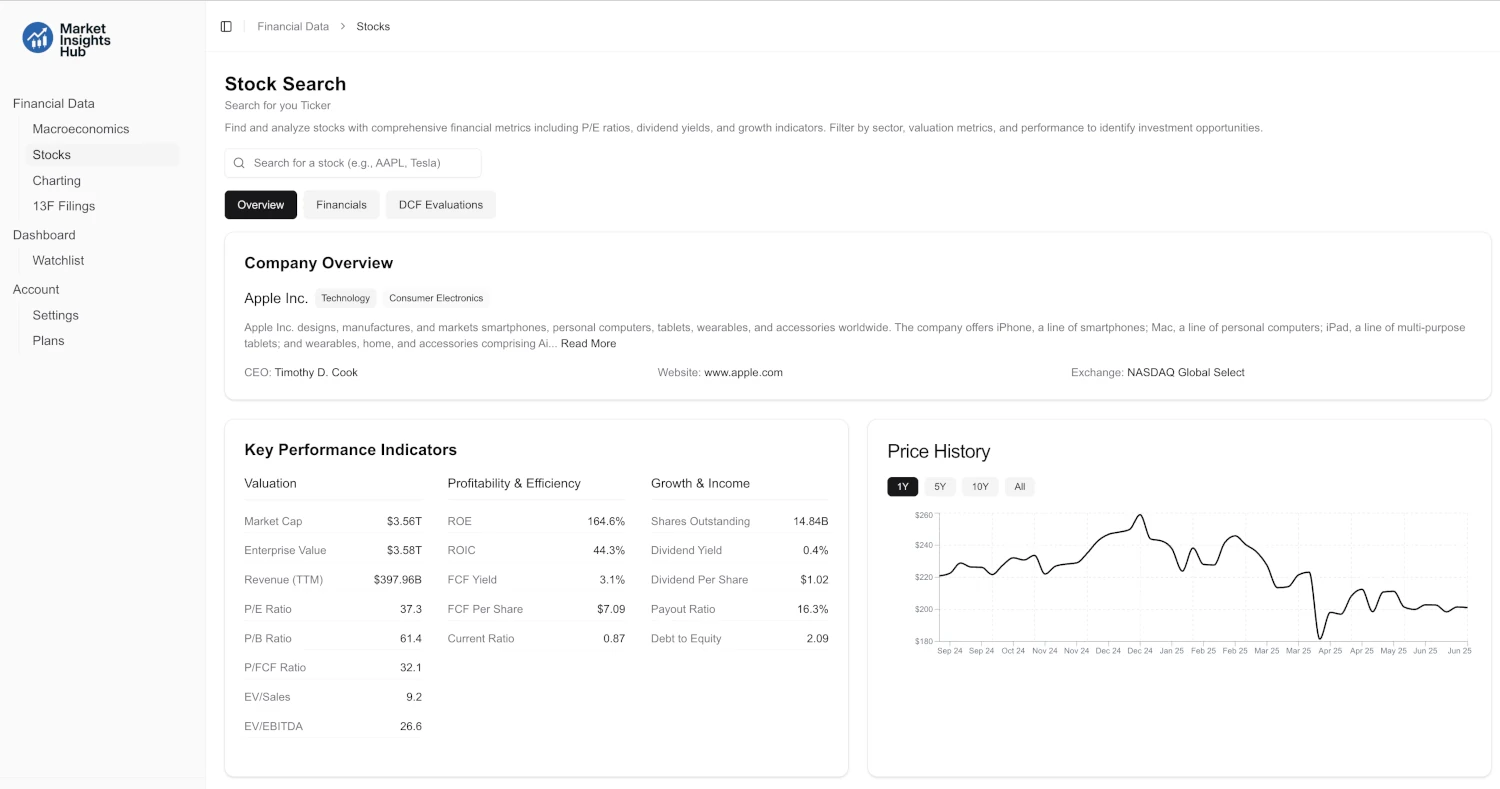Open your Watchlist under Dashboard
This screenshot has width=1500, height=789.
pos(58,260)
